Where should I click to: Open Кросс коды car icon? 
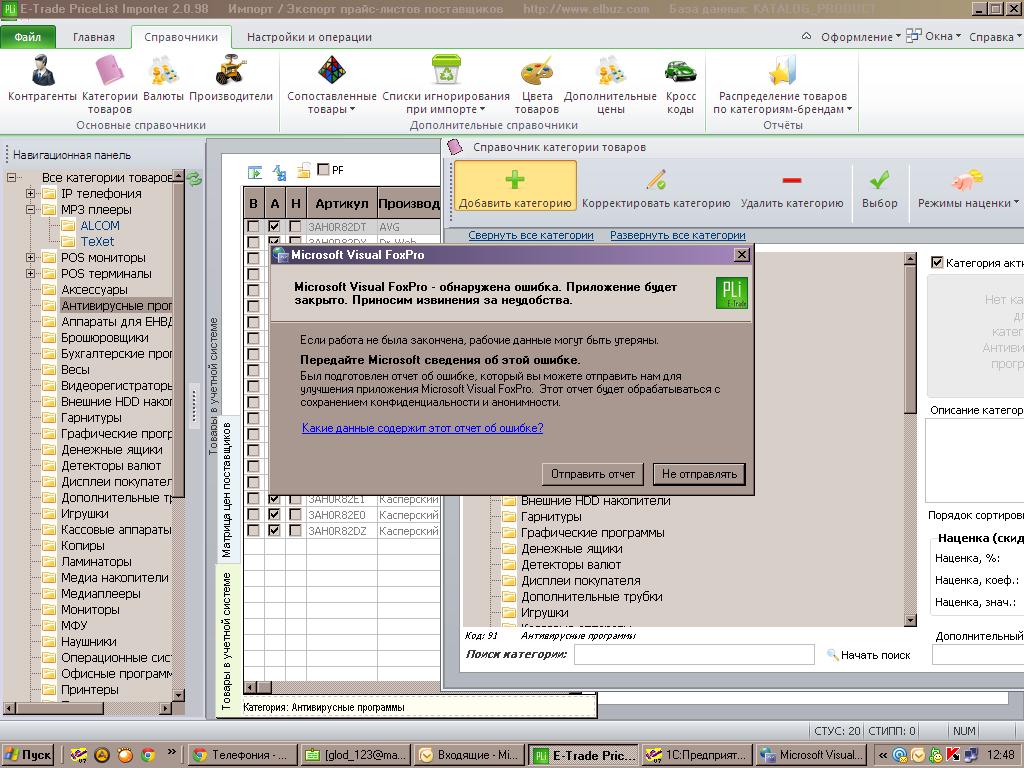[x=680, y=70]
